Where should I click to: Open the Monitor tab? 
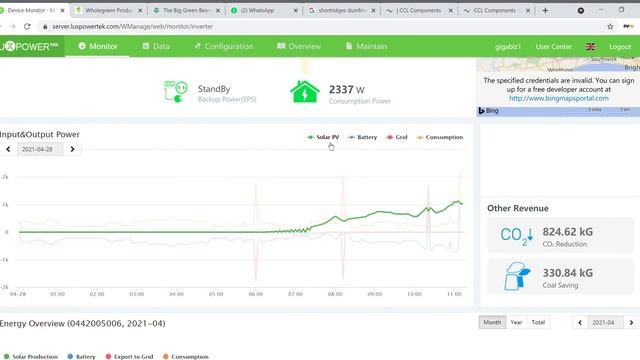point(98,46)
